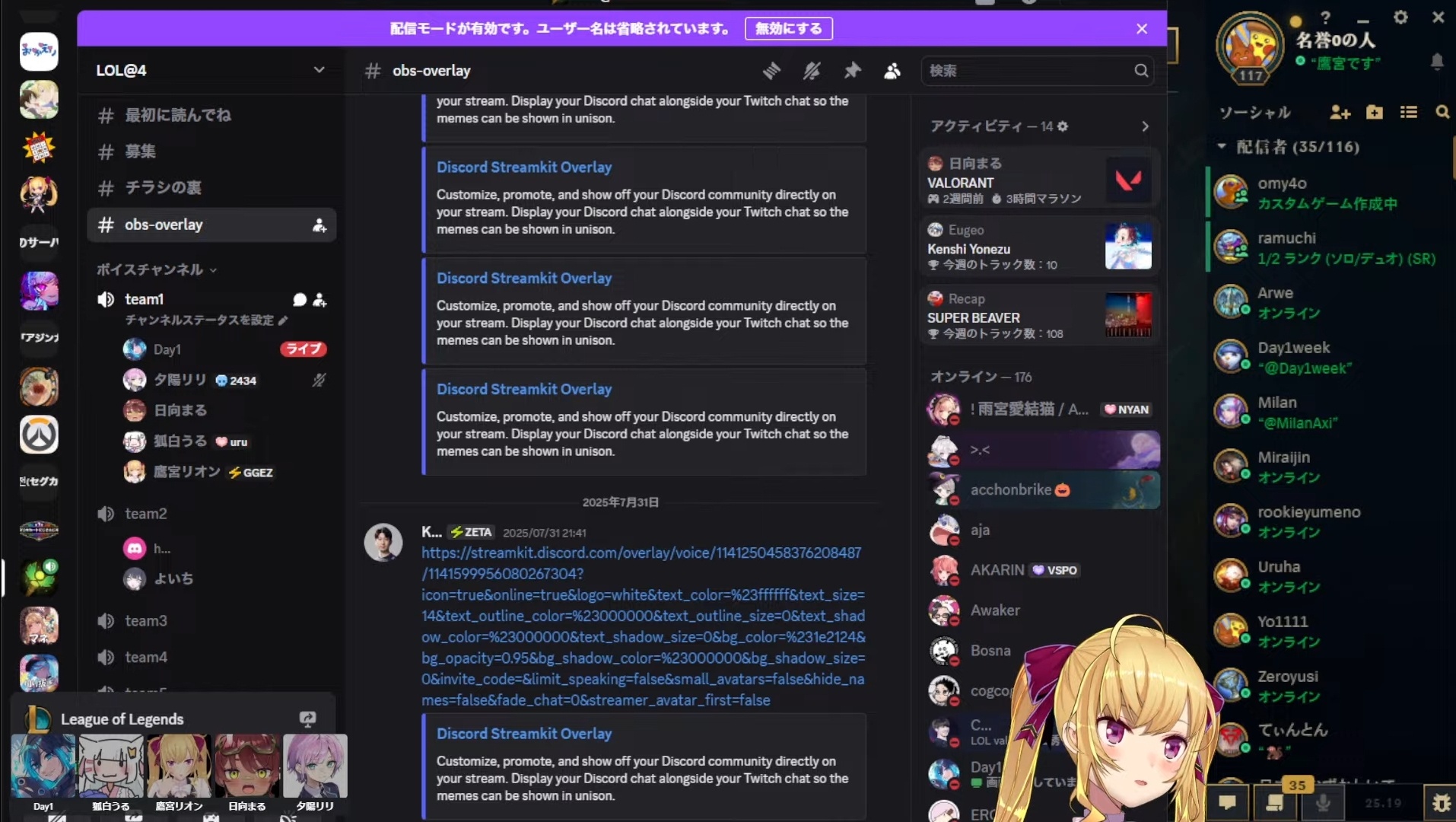The width and height of the screenshot is (1456, 822).
Task: Click the Overwatch server icon in sidebar
Action: tap(39, 435)
